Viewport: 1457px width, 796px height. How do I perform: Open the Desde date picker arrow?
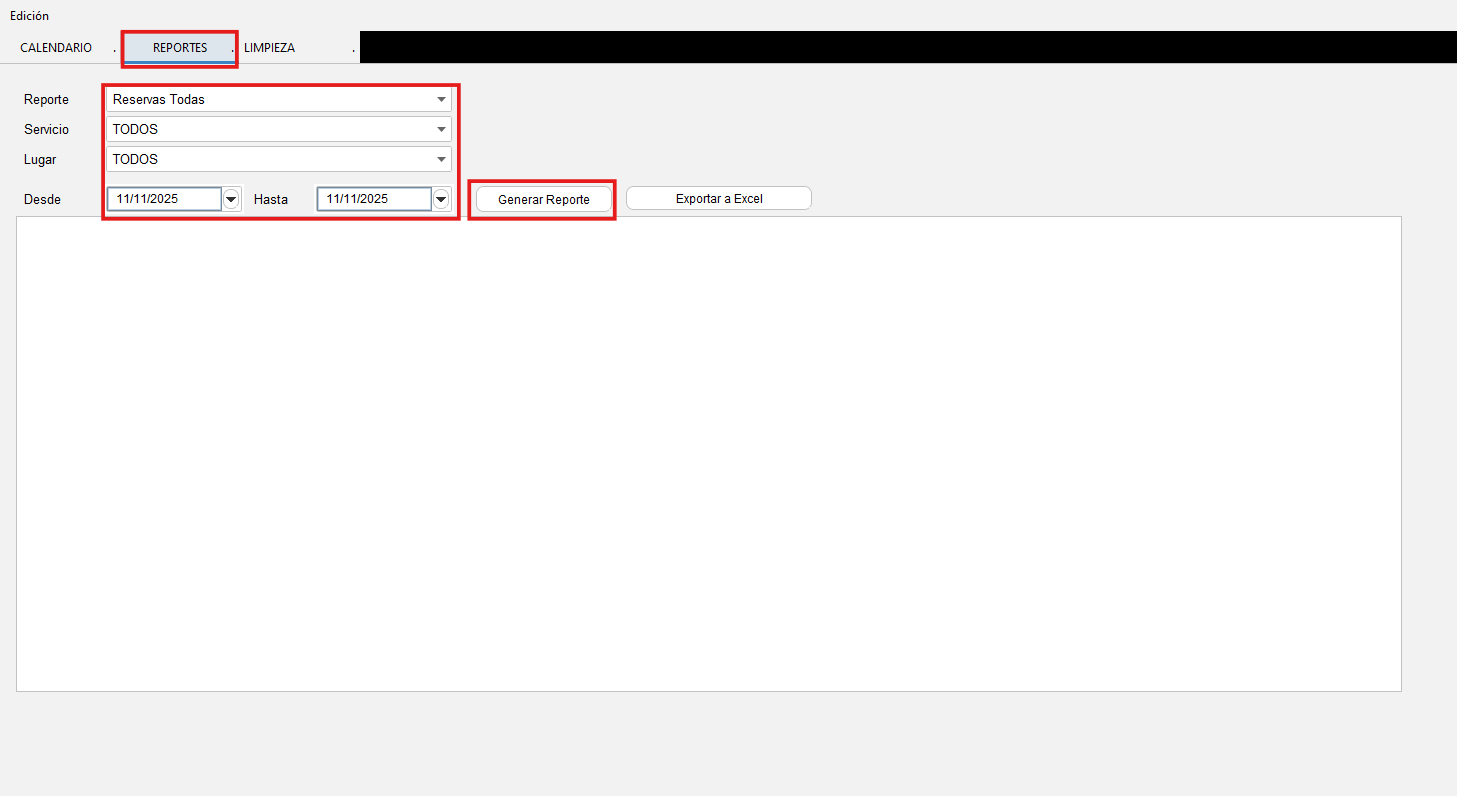[x=231, y=199]
